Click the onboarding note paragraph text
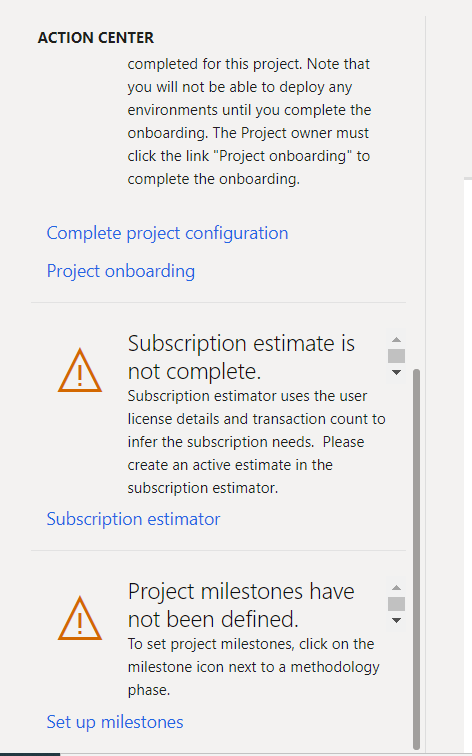The height and width of the screenshot is (756, 472). click(x=249, y=122)
